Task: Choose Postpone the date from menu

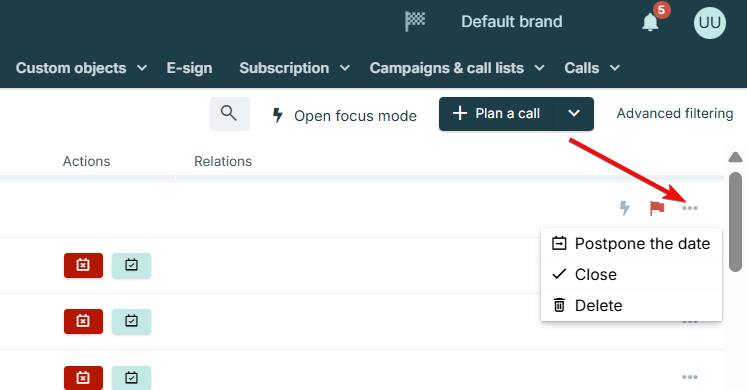Action: pos(631,243)
